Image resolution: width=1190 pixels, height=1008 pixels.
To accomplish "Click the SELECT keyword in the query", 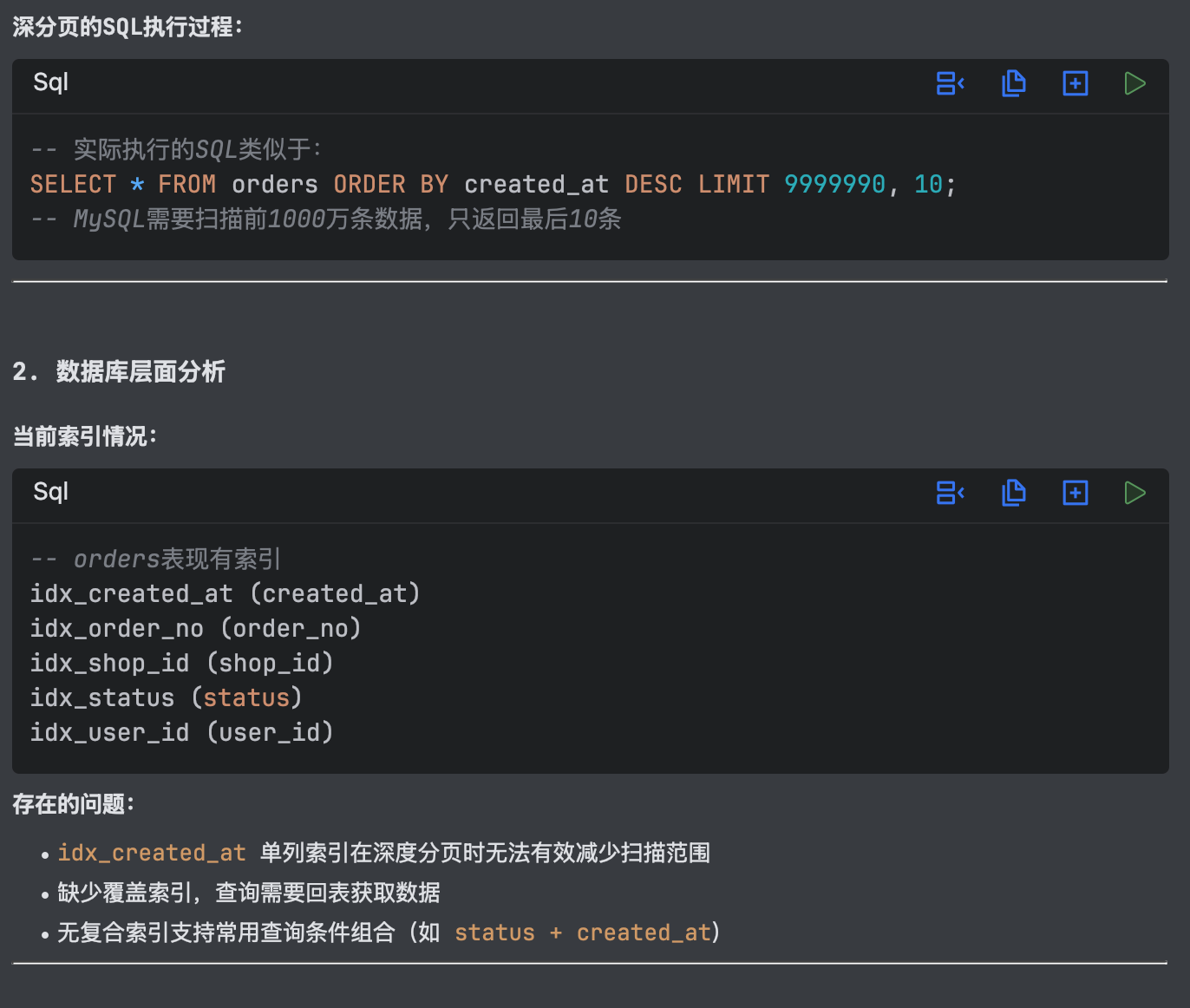I will click(73, 184).
